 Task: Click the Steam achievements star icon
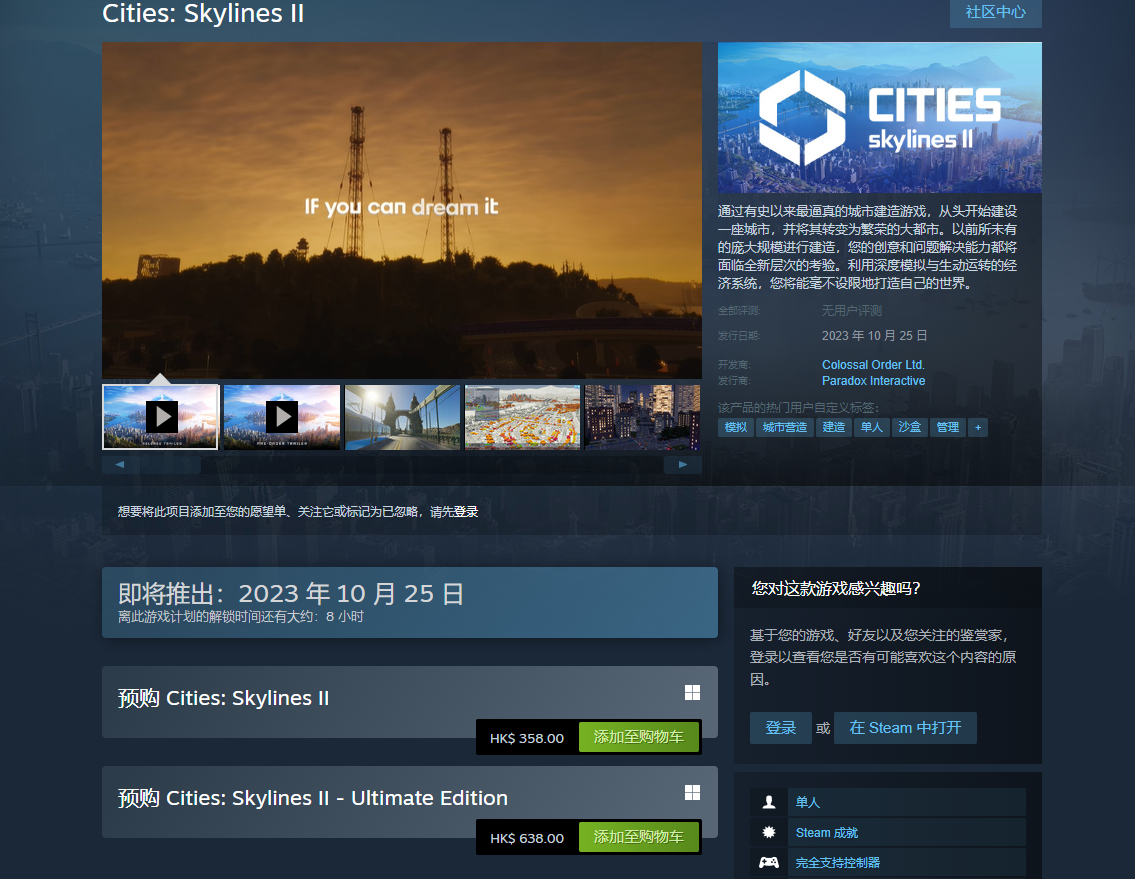click(769, 833)
